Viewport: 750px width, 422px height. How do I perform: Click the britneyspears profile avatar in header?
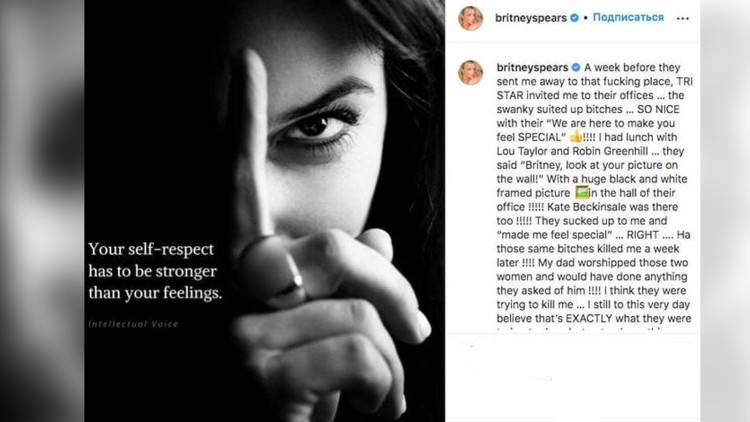470,18
